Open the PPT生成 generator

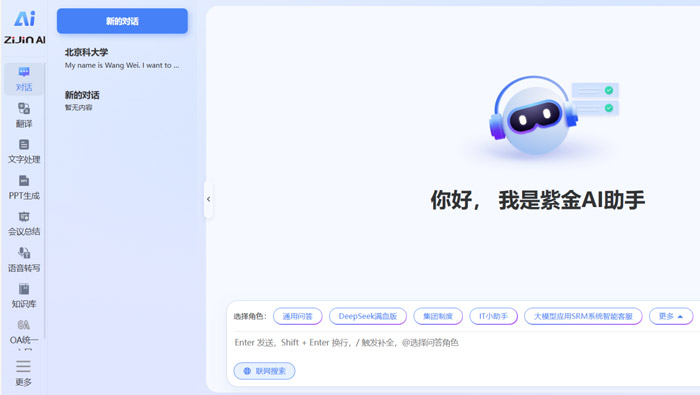pyautogui.click(x=24, y=187)
